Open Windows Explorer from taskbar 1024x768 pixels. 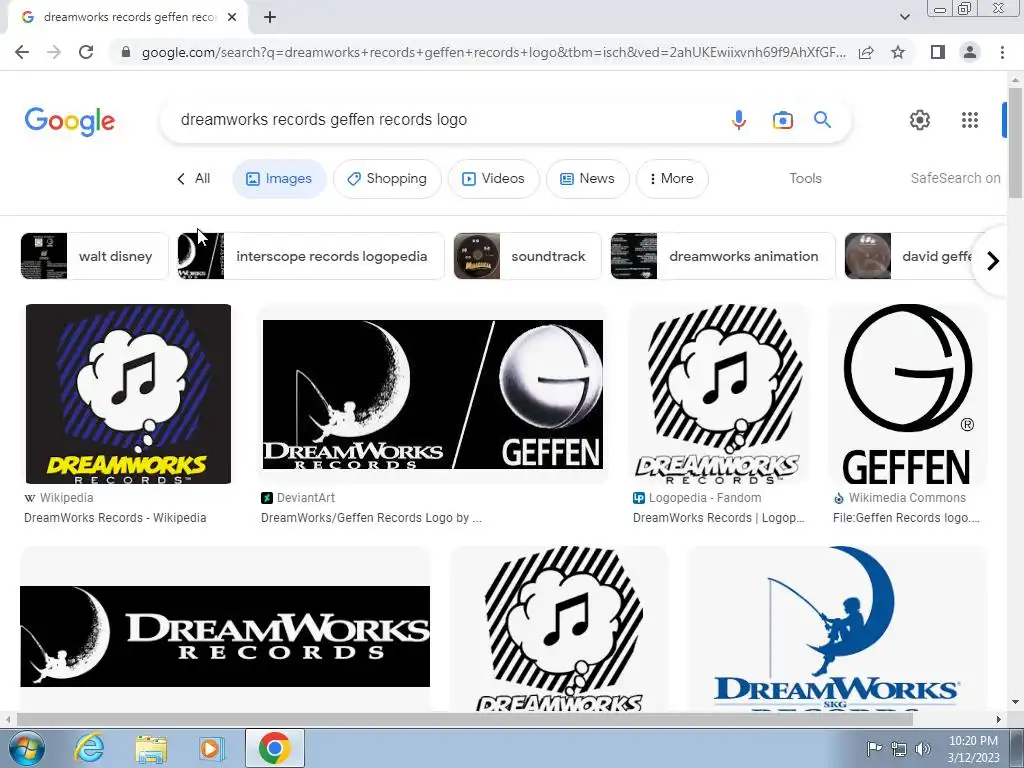[151, 748]
